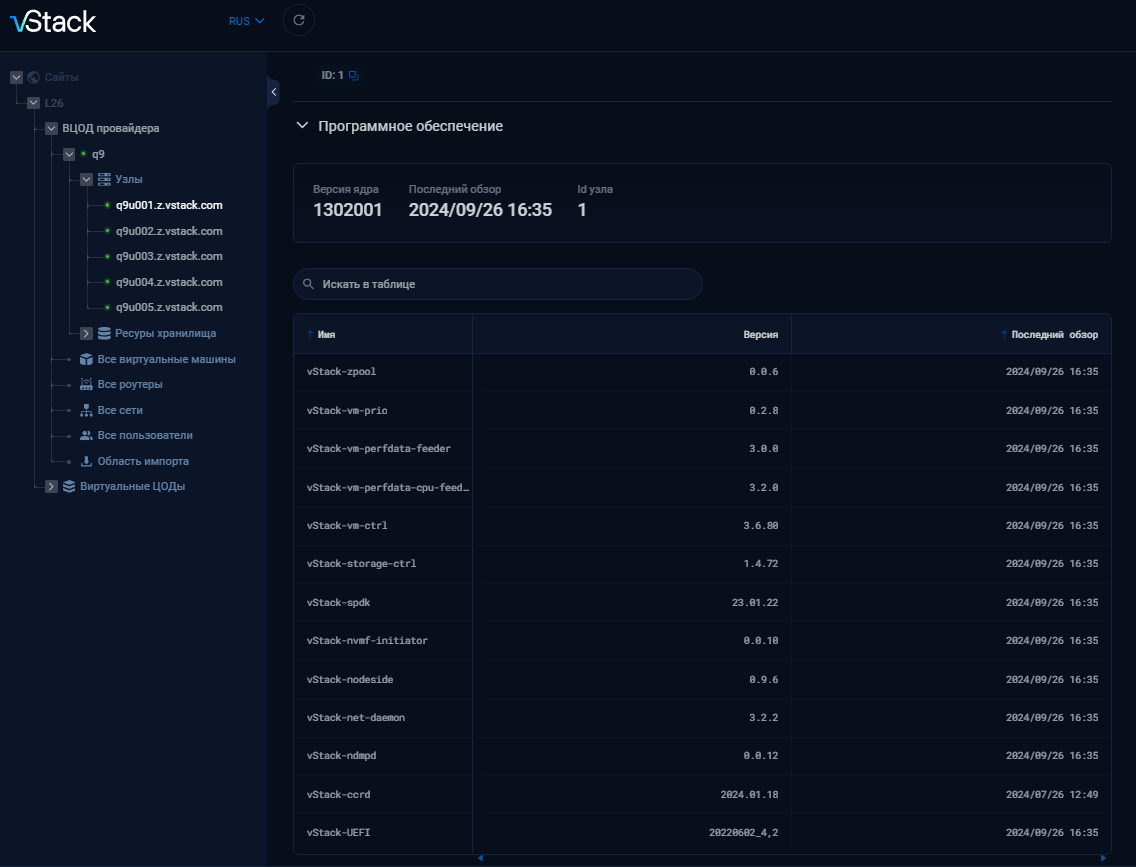Viewport: 1136px width, 867px height.
Task: Click the version value 23.01.22
Action: tap(755, 603)
